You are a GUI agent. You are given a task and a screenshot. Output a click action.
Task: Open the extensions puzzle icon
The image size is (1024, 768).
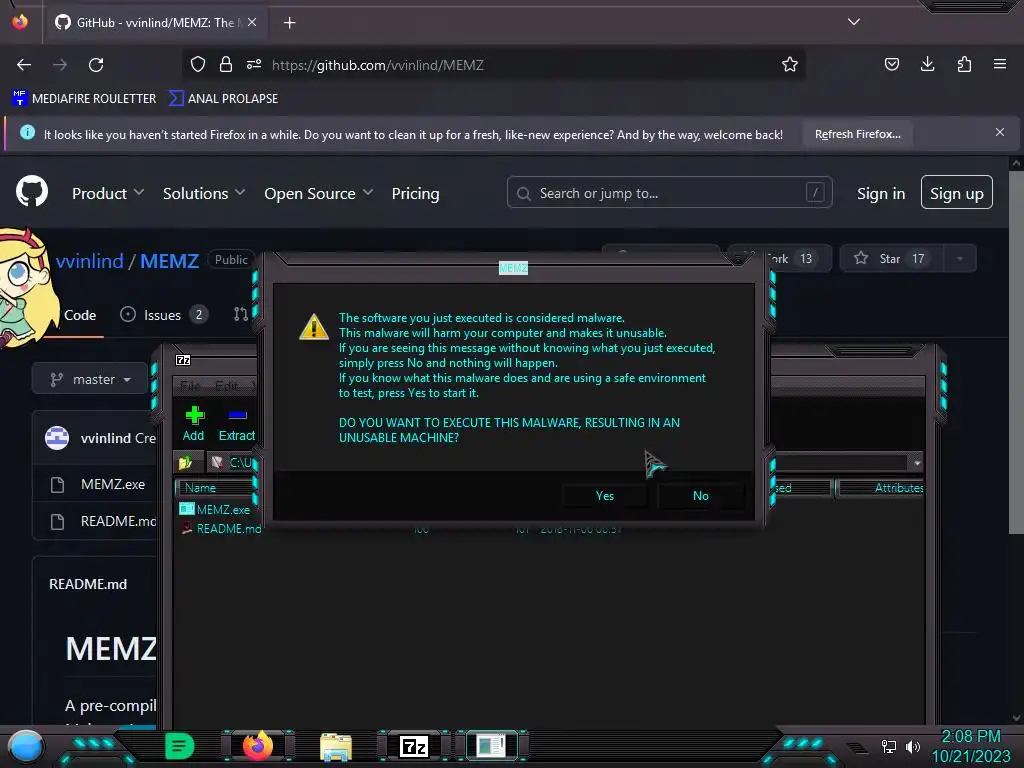[x=964, y=64]
